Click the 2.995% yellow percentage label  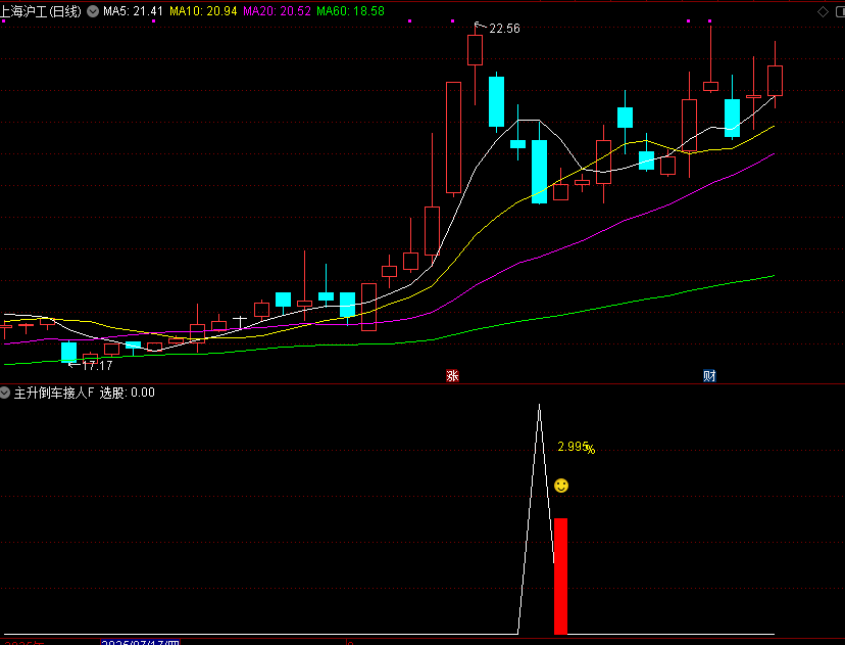[575, 447]
